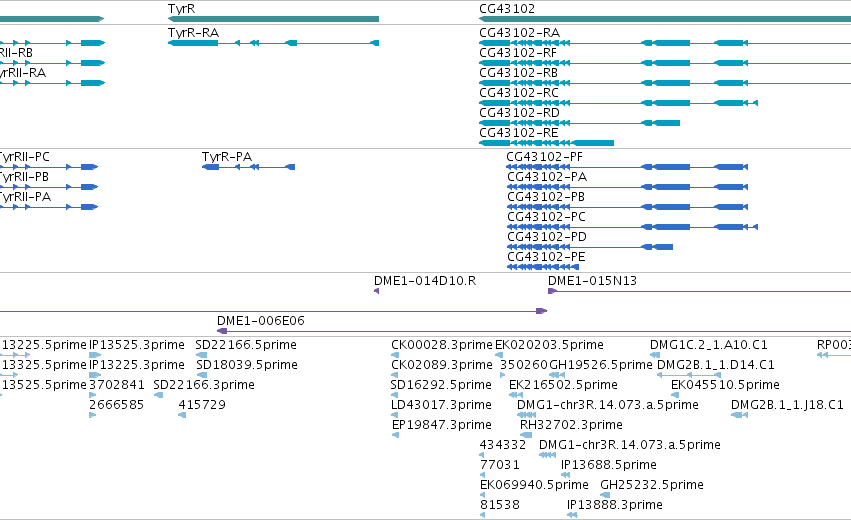Click the CG43102-PC protein label
The height and width of the screenshot is (520, 851).
pyautogui.click(x=547, y=217)
